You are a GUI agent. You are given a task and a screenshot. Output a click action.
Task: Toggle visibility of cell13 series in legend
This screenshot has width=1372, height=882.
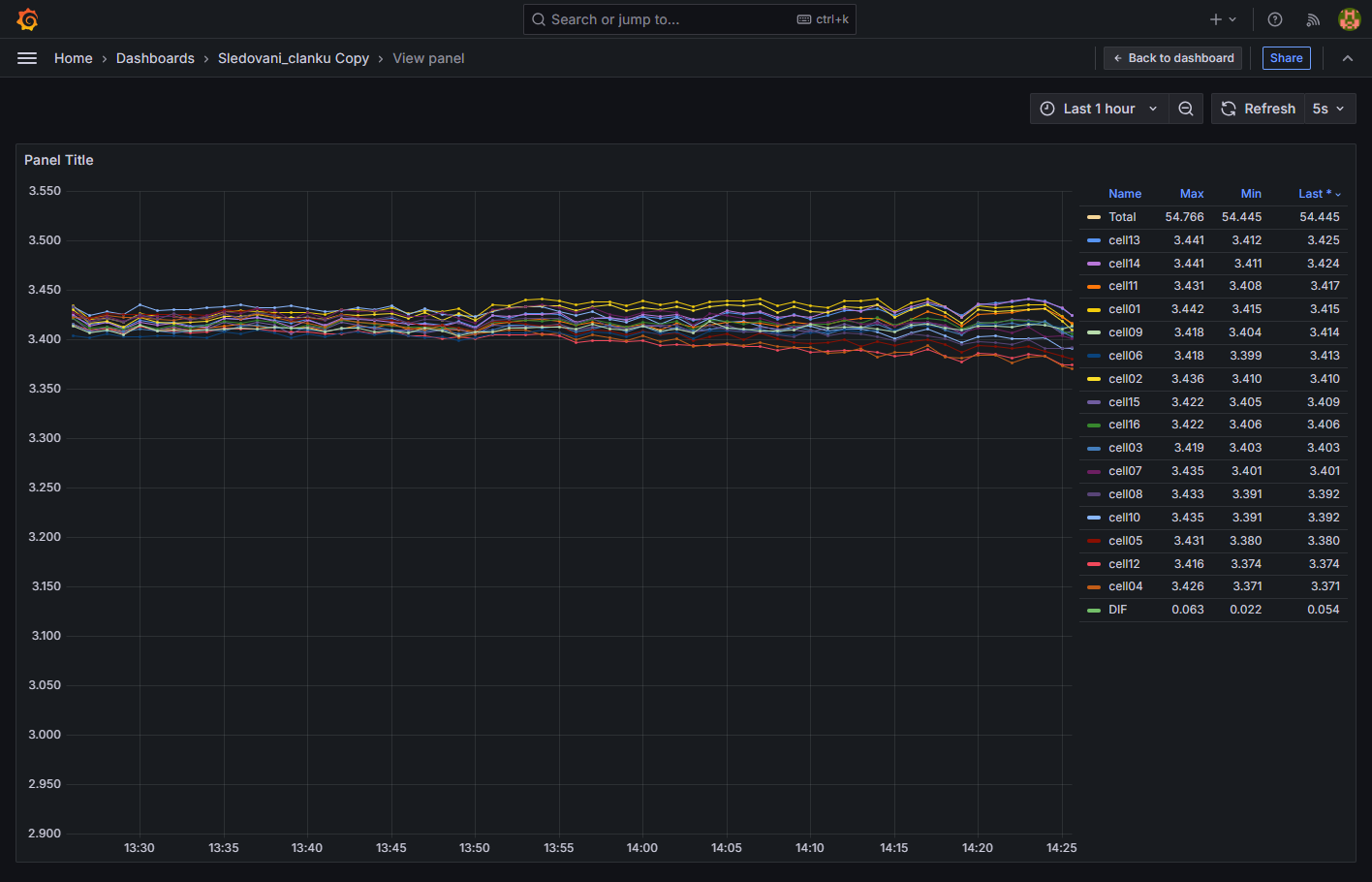[x=1124, y=240]
